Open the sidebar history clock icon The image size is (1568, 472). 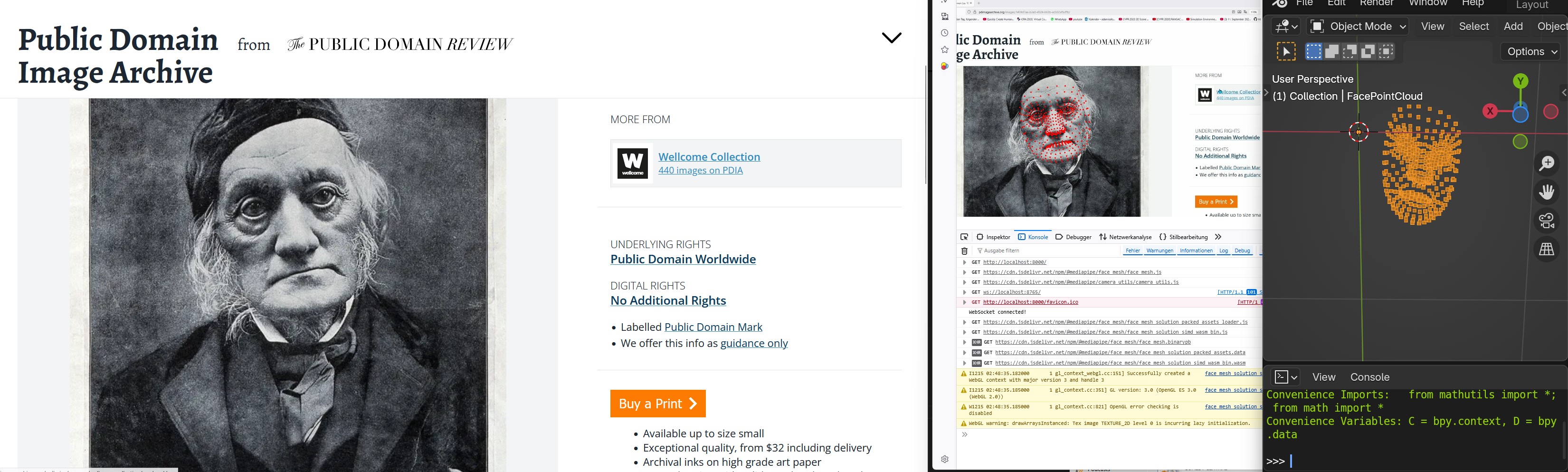pos(945,33)
